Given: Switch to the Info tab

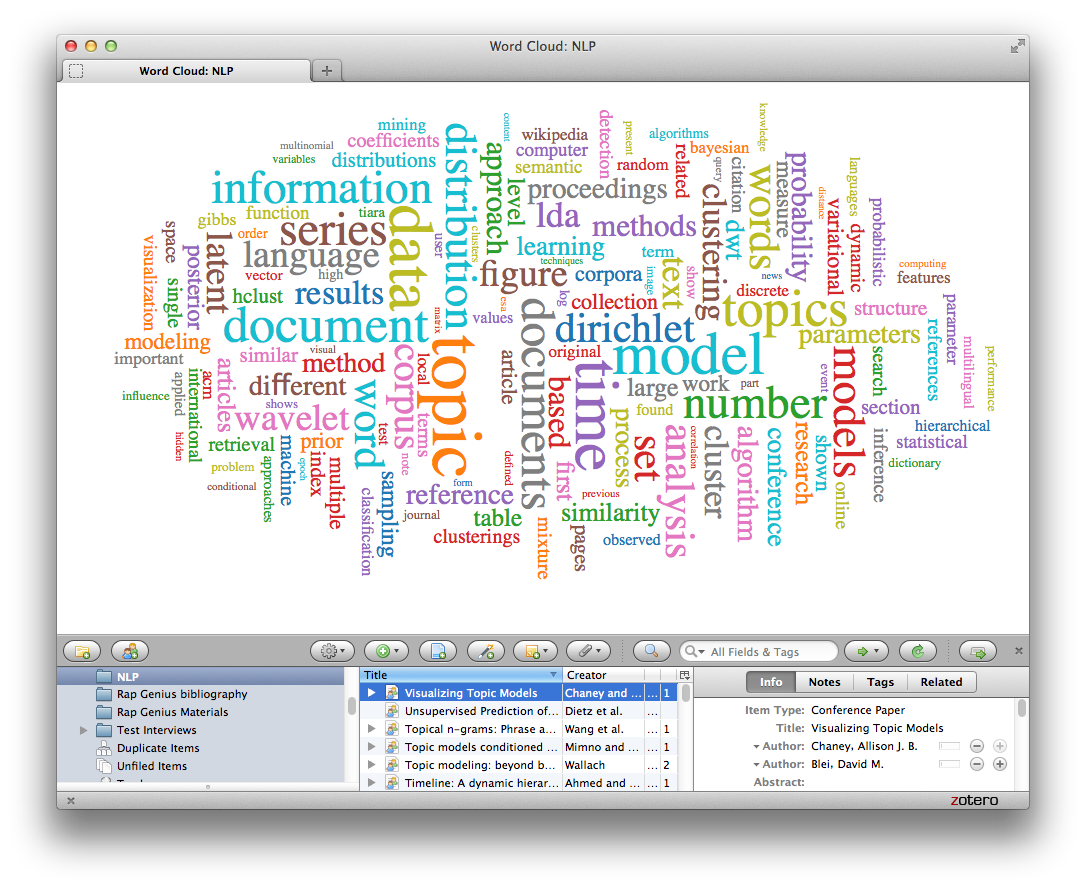Looking at the screenshot, I should pos(771,682).
